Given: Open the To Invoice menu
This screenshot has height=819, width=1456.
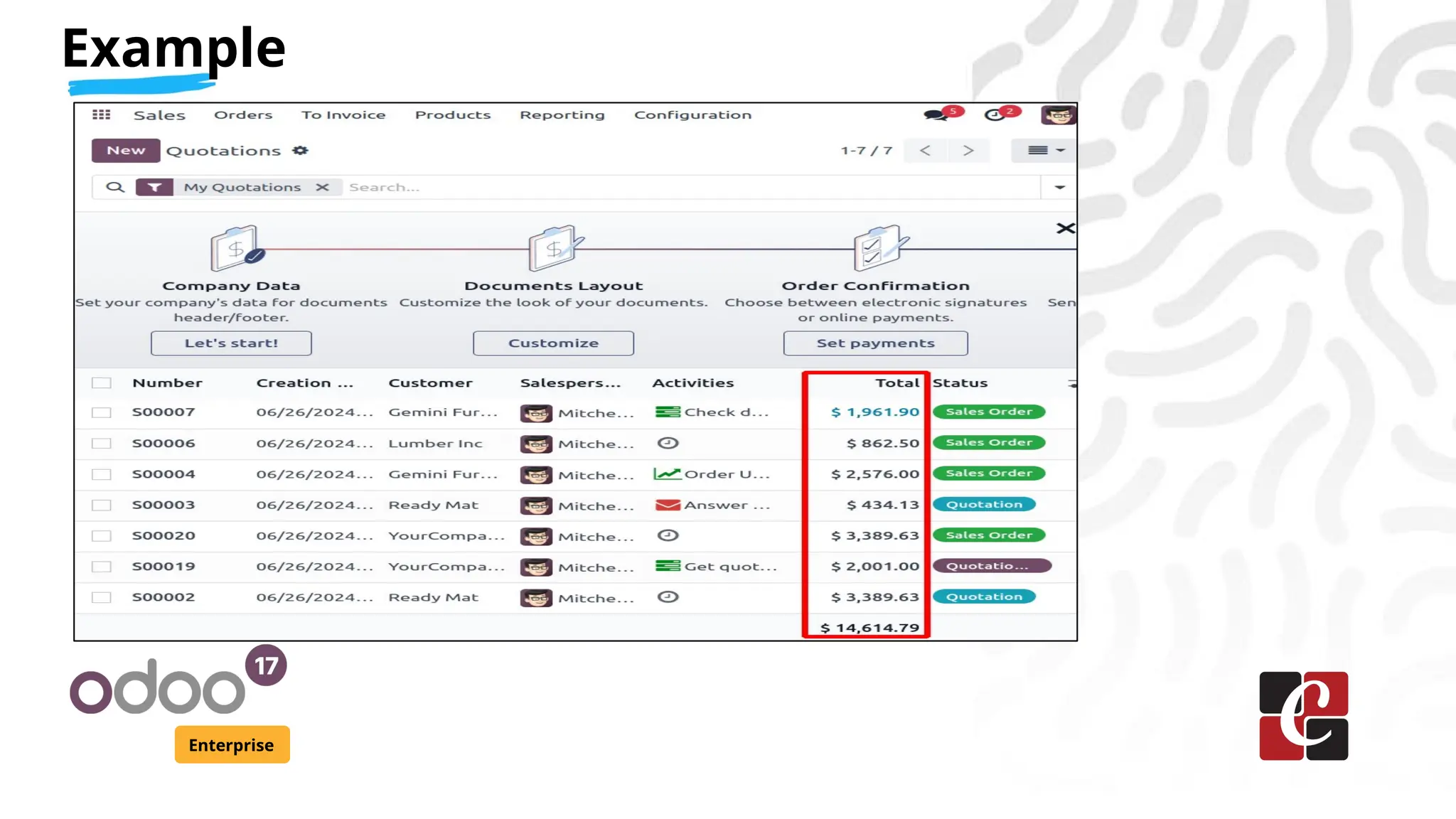Looking at the screenshot, I should [343, 115].
